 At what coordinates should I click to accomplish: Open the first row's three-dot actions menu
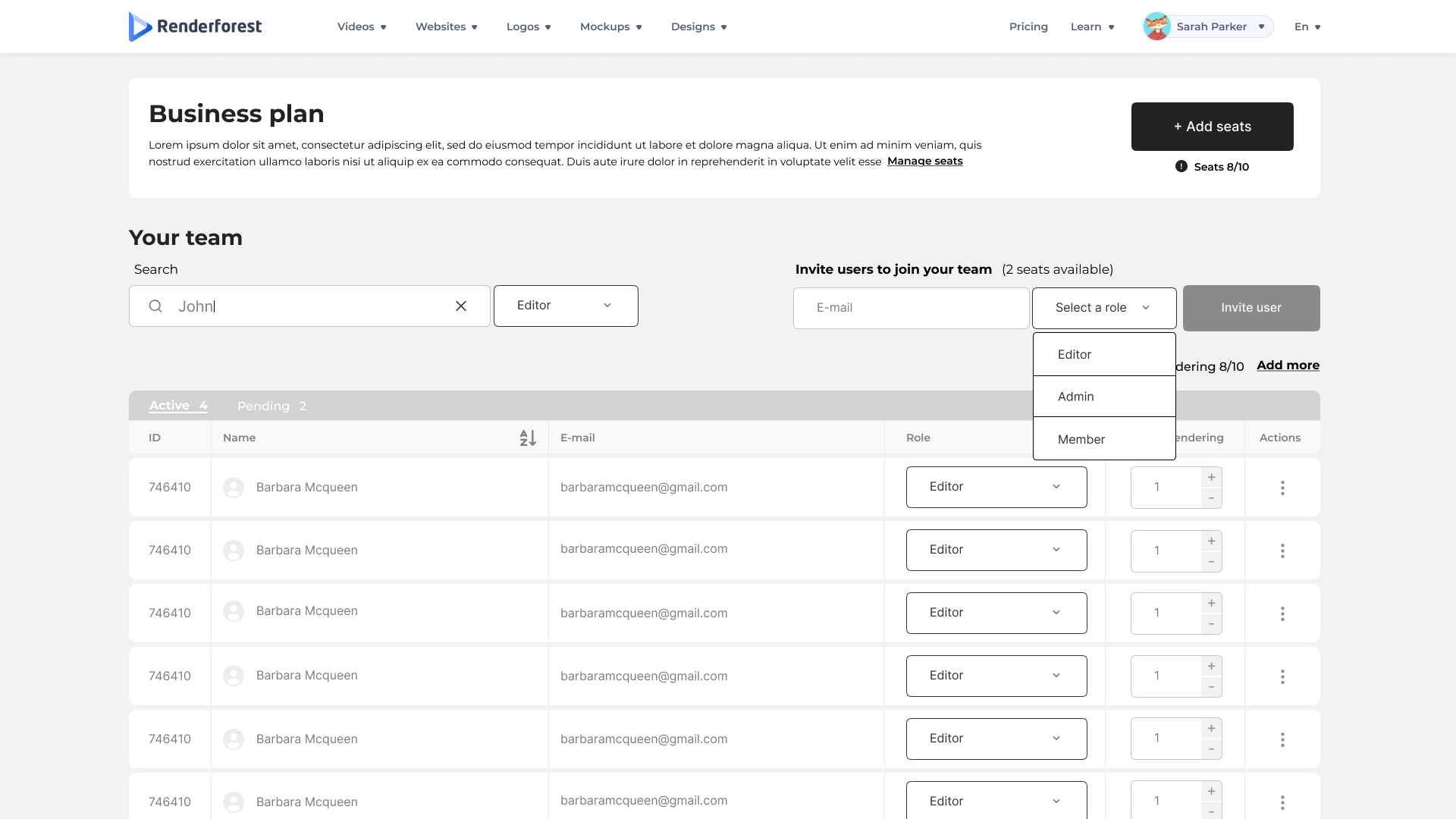click(1282, 488)
